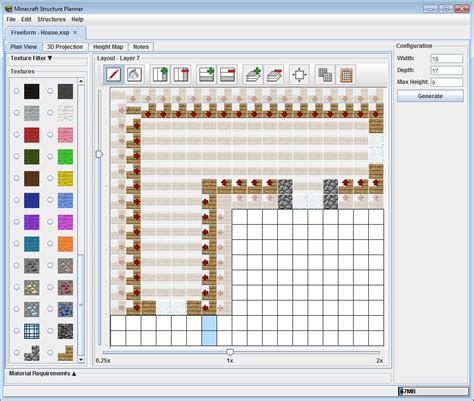Pick the dark gray wool texture swatch
This screenshot has height=401, width=474.
coord(65,91)
